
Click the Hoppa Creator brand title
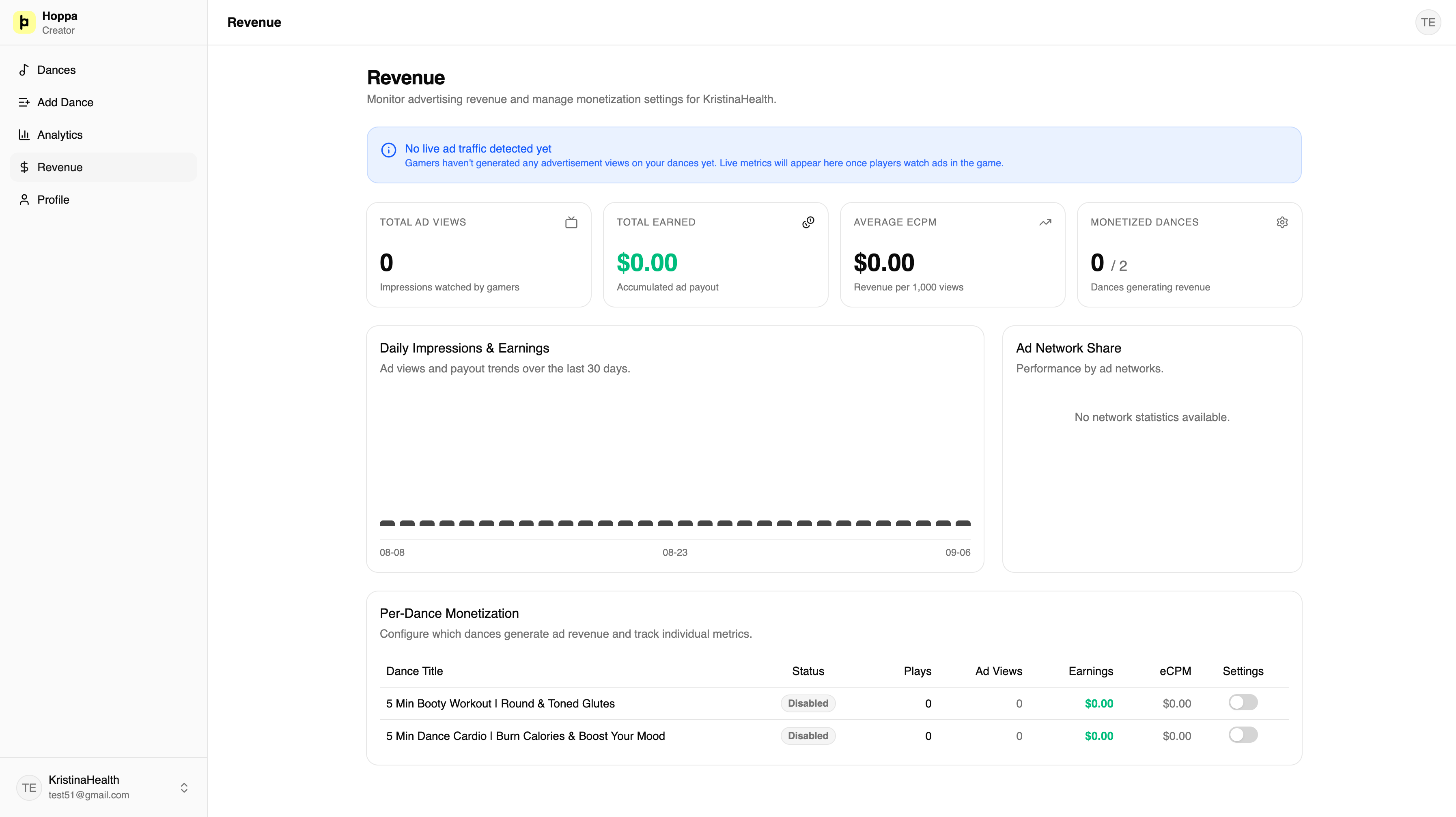point(59,23)
